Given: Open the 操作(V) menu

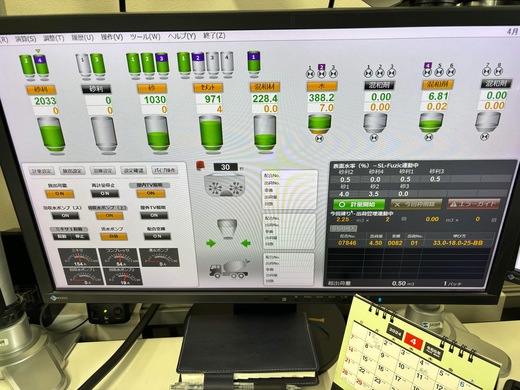Looking at the screenshot, I should [x=112, y=37].
